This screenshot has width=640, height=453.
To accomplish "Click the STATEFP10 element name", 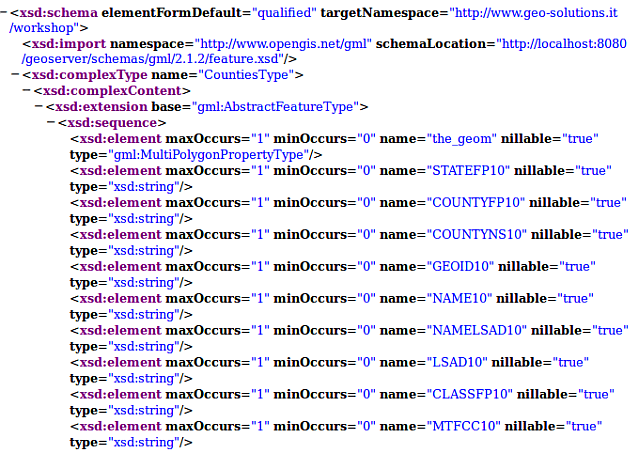I will pyautogui.click(x=468, y=171).
